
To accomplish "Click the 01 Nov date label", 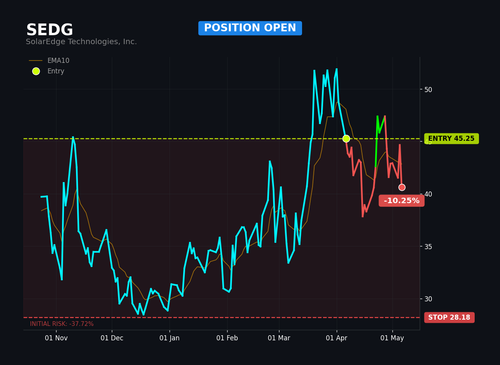I will click(x=56, y=338).
